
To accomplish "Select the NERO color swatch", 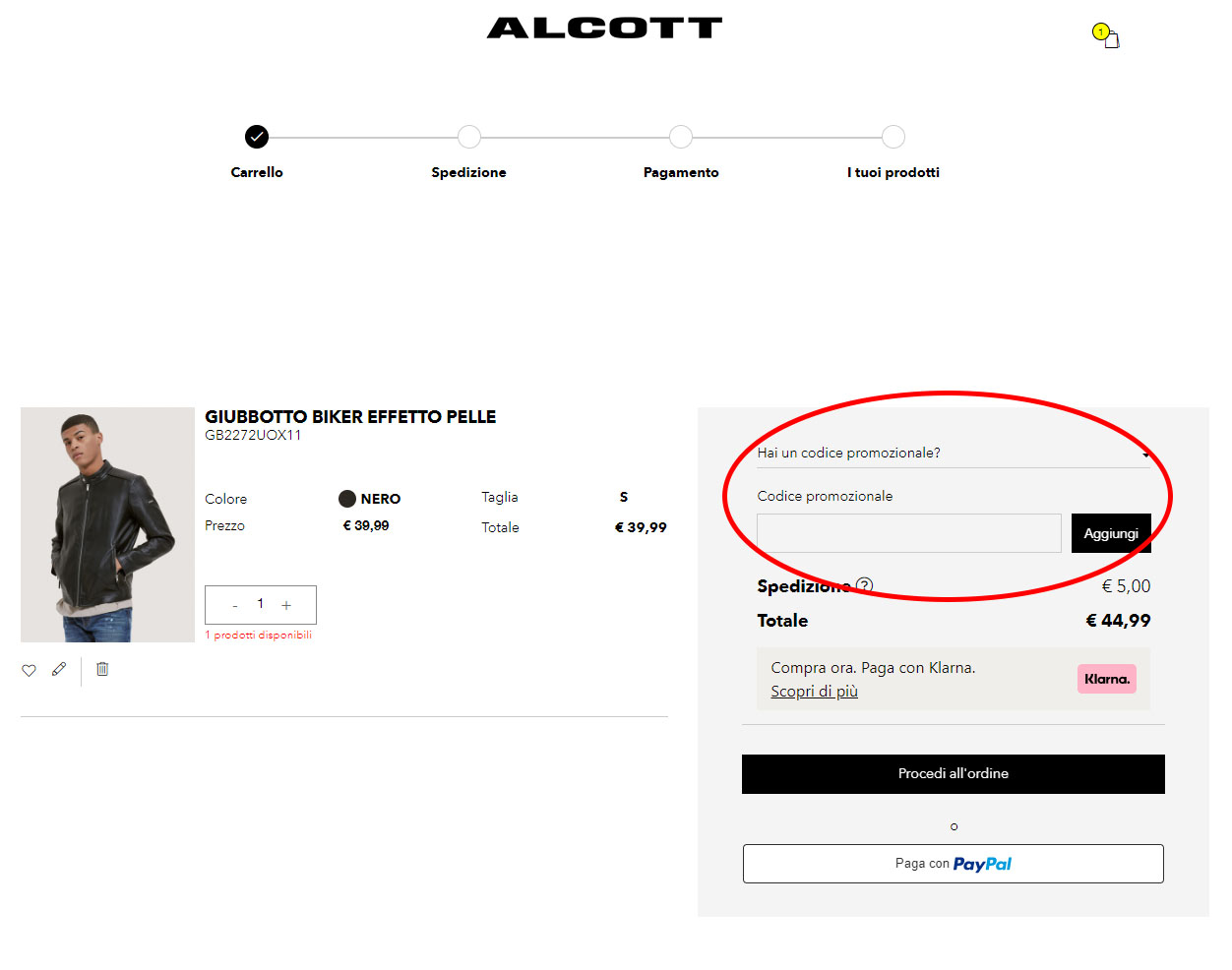I will 348,498.
